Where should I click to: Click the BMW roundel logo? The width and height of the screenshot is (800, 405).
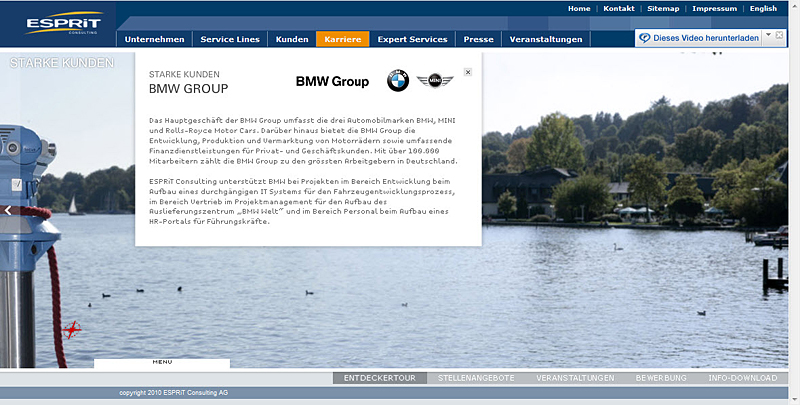[398, 81]
